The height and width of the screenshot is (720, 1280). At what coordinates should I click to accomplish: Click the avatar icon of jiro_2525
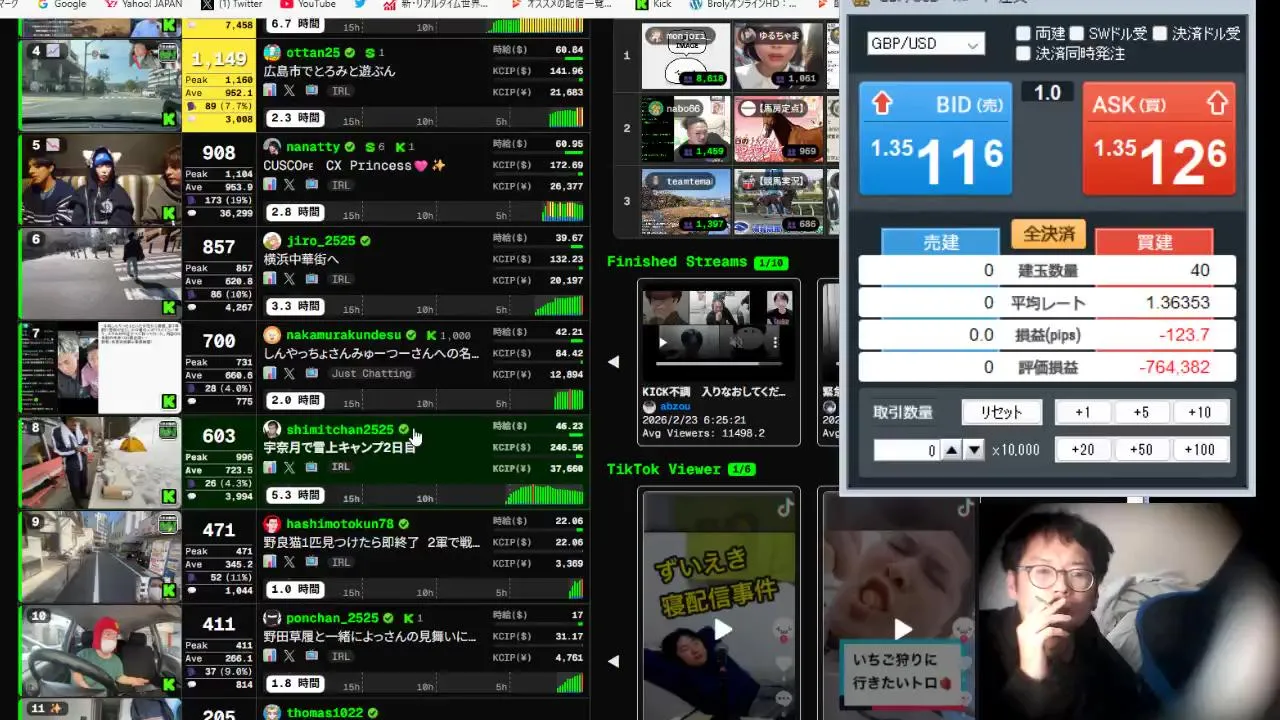coord(272,241)
